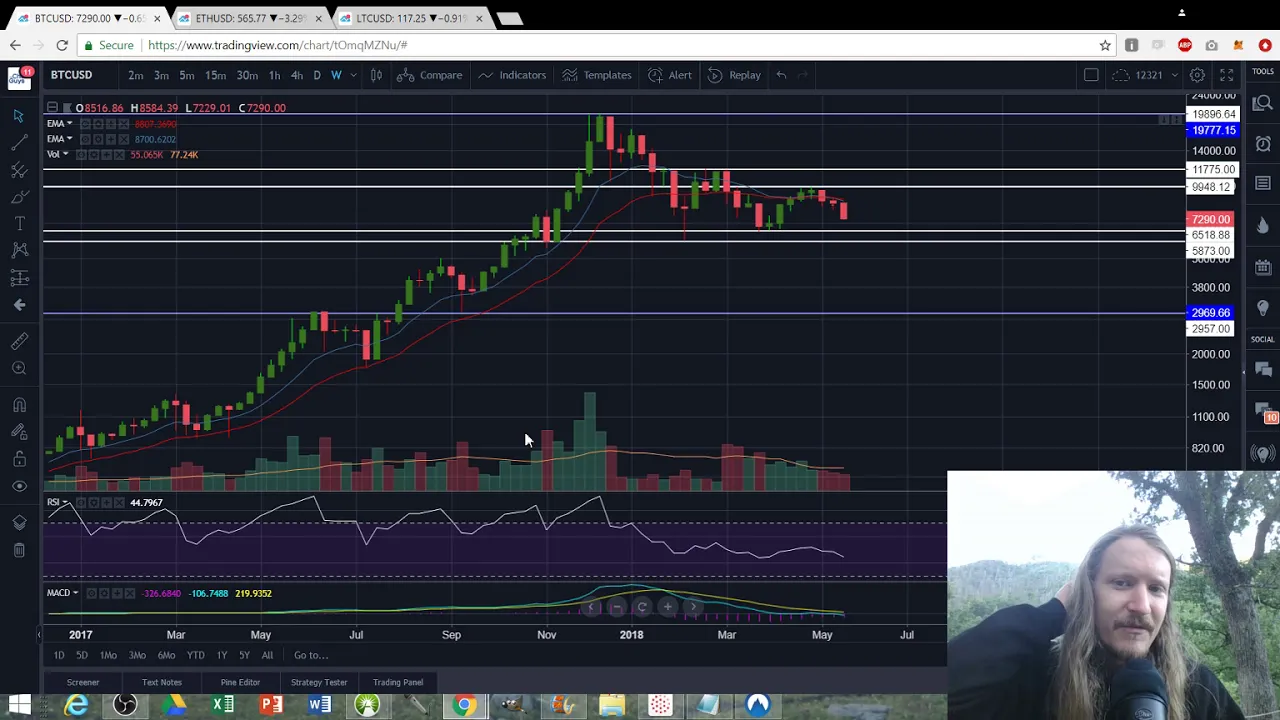Viewport: 1280px width, 720px height.
Task: Toggle stay in drawing mode
Action: pyautogui.click(x=18, y=432)
